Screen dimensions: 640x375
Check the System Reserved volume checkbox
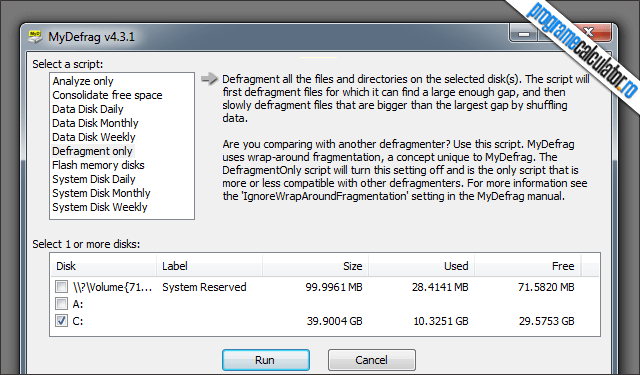tap(61, 286)
